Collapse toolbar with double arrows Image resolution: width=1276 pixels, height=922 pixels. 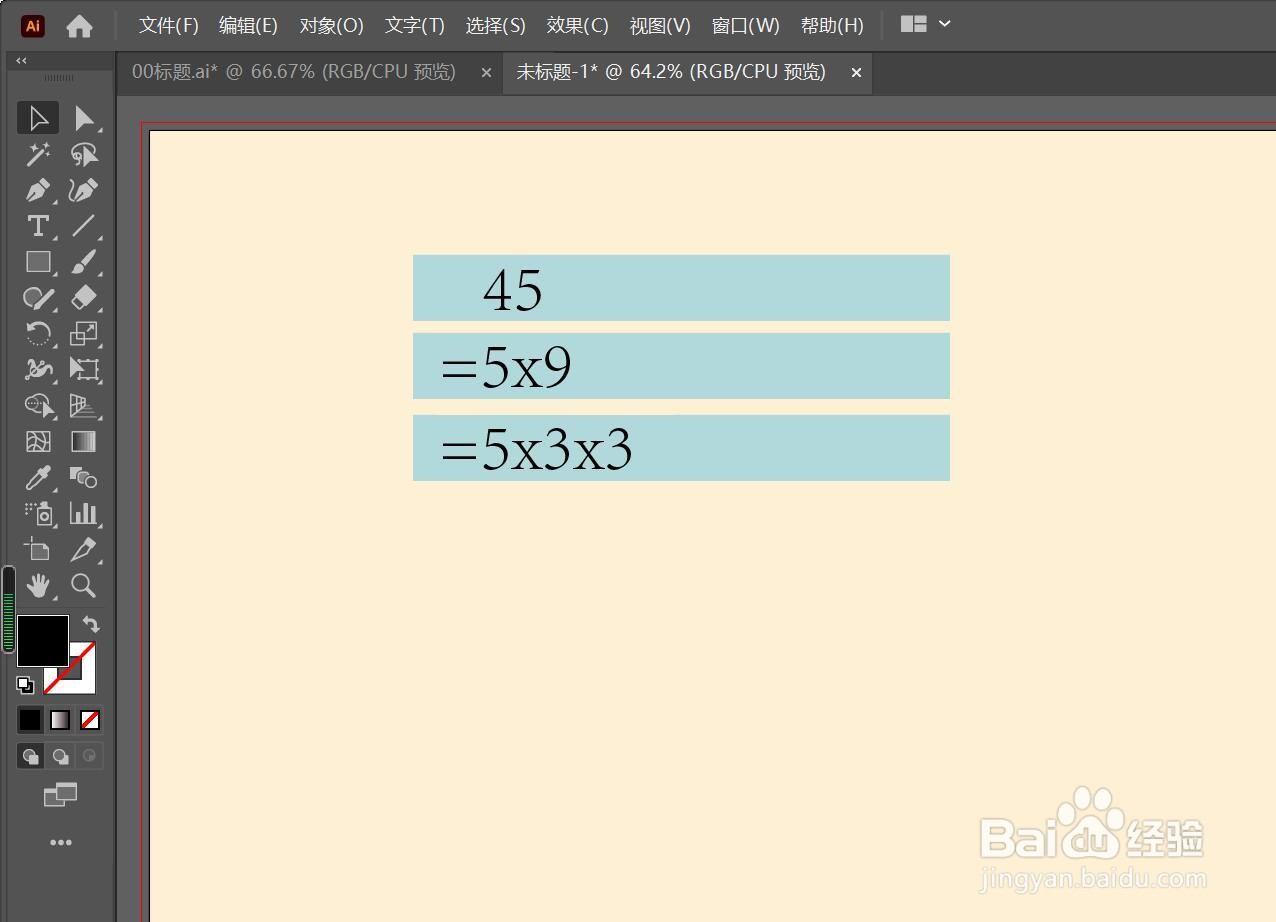tap(21, 61)
